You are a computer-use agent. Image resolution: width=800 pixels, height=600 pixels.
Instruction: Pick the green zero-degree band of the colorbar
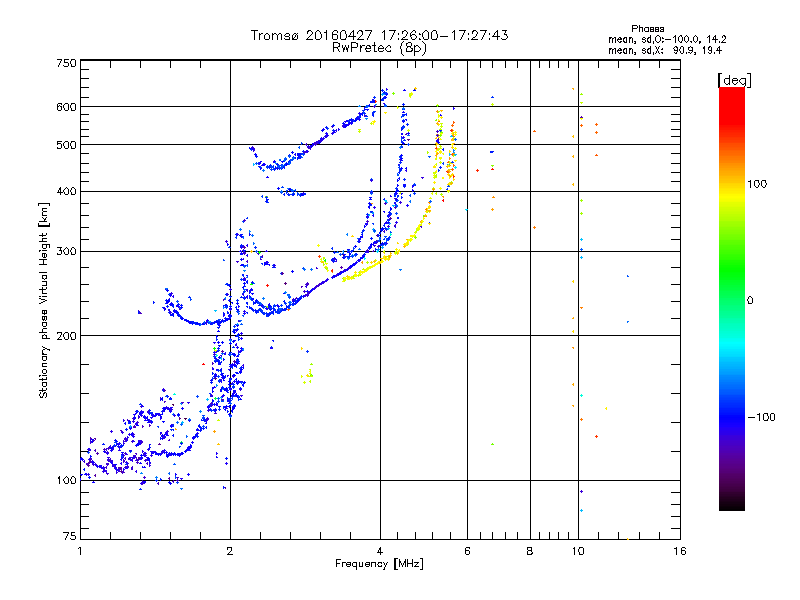point(732,300)
